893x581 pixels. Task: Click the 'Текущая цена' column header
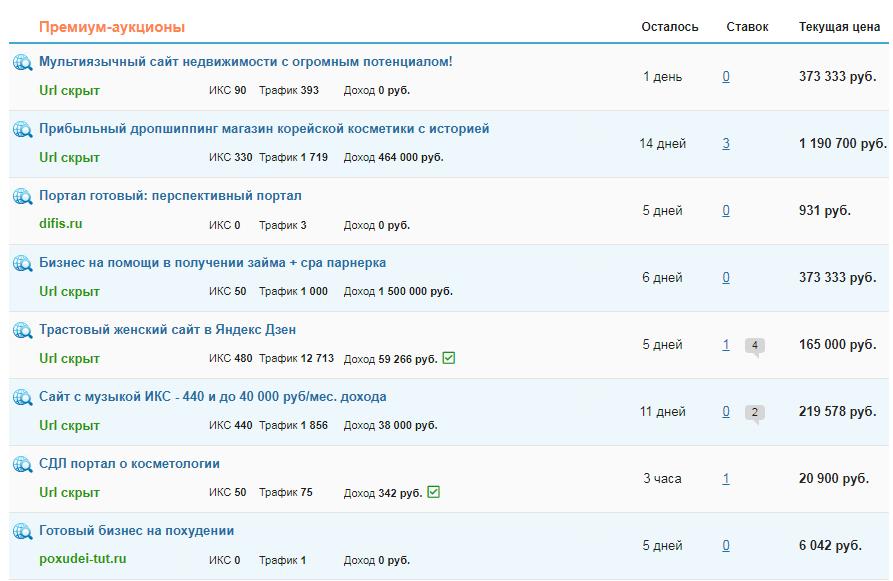[x=839, y=27]
